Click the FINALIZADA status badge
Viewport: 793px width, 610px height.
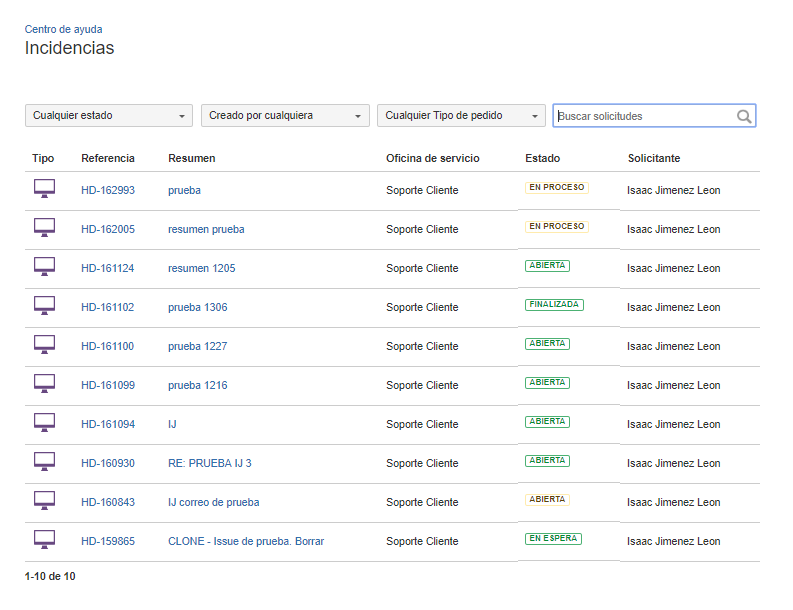click(x=554, y=304)
